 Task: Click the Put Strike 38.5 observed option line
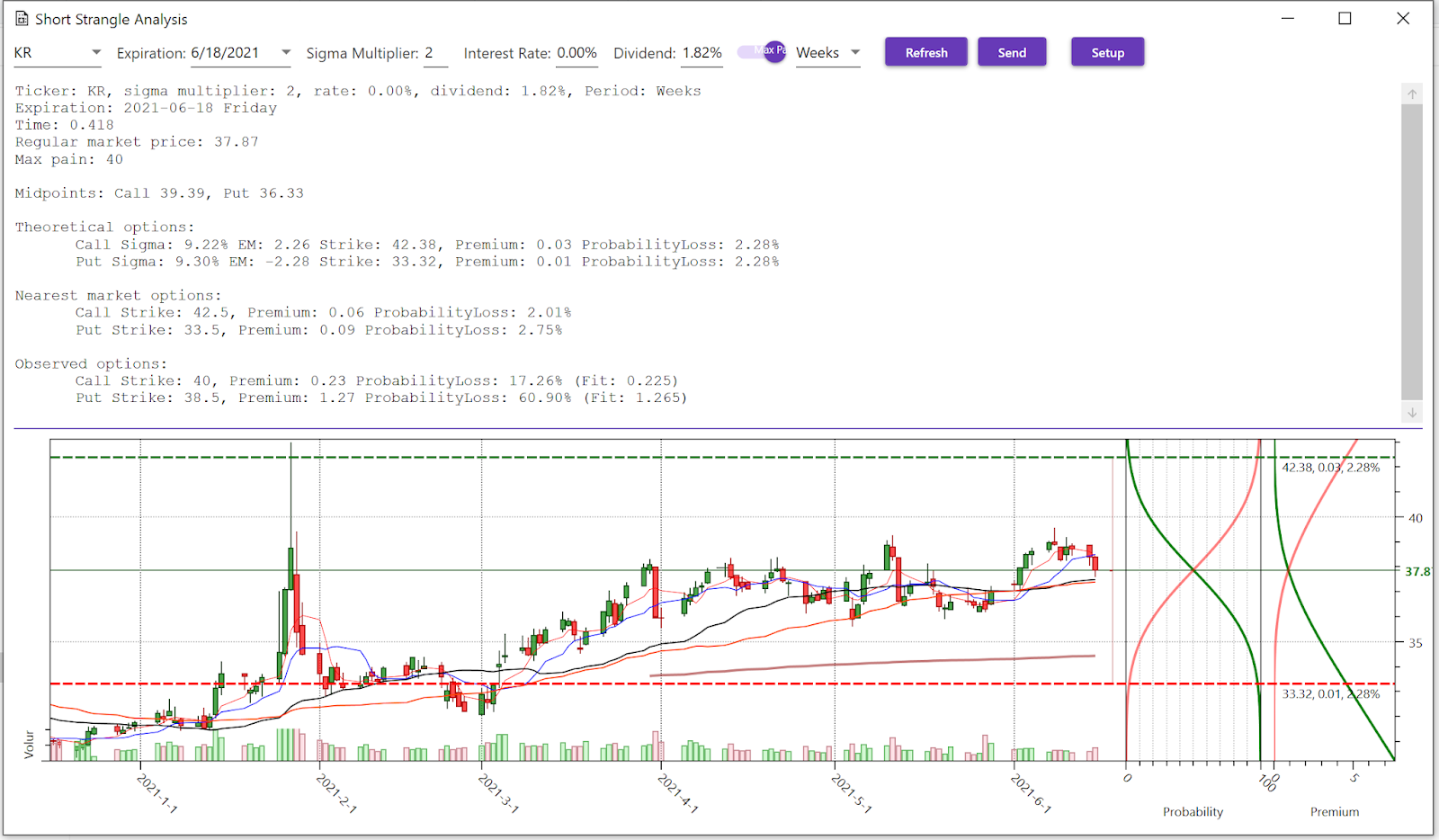[380, 398]
